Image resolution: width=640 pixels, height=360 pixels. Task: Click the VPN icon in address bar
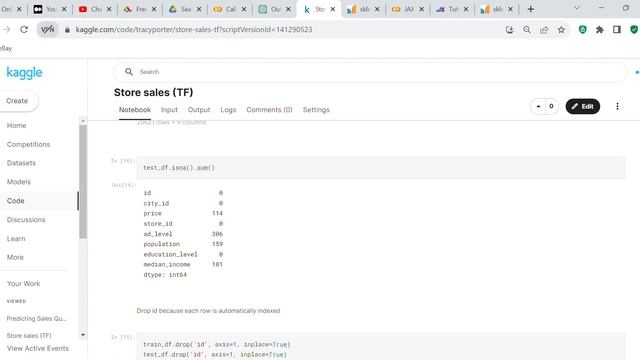tap(48, 29)
